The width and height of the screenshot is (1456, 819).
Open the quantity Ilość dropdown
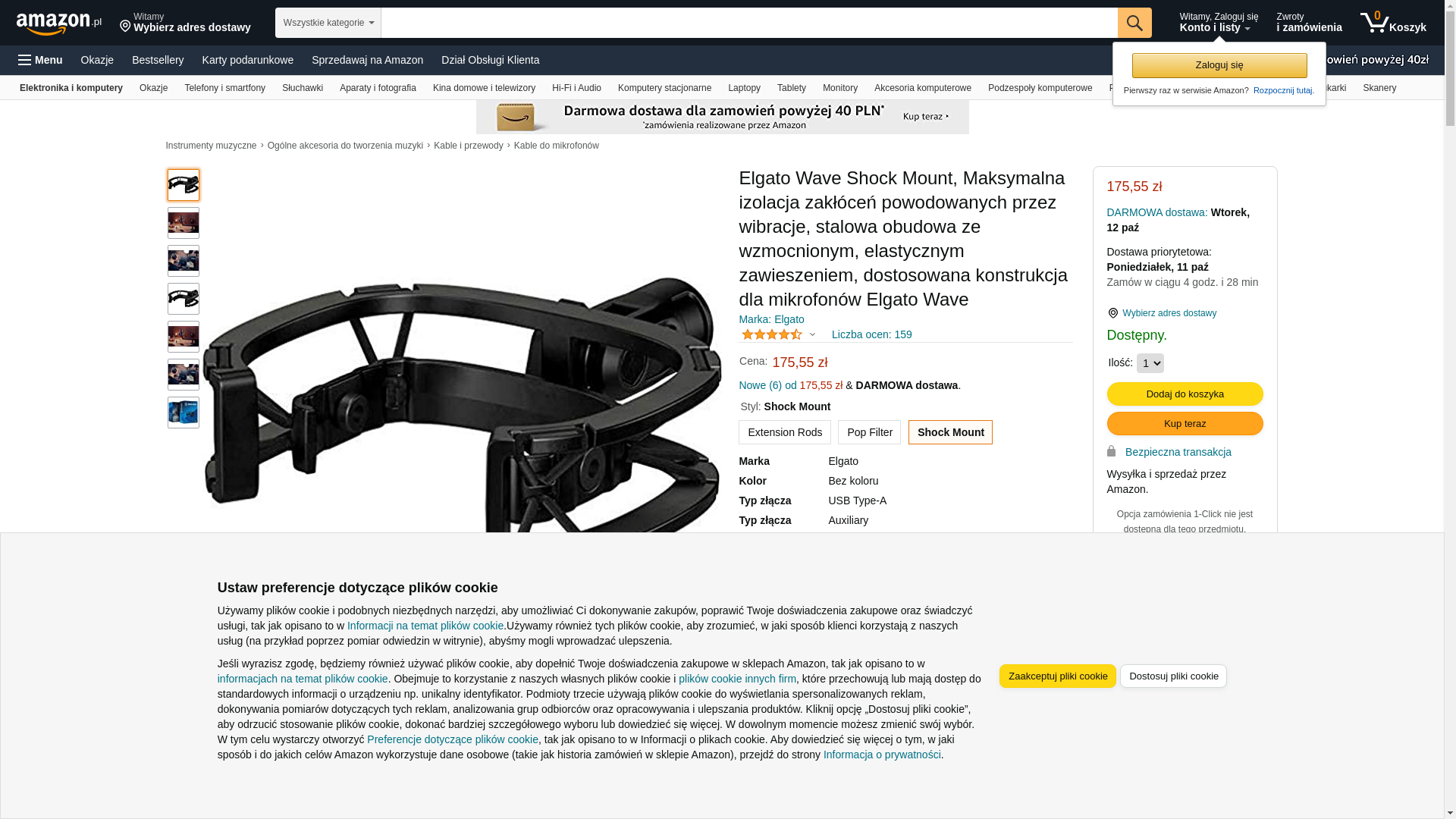pyautogui.click(x=1150, y=363)
